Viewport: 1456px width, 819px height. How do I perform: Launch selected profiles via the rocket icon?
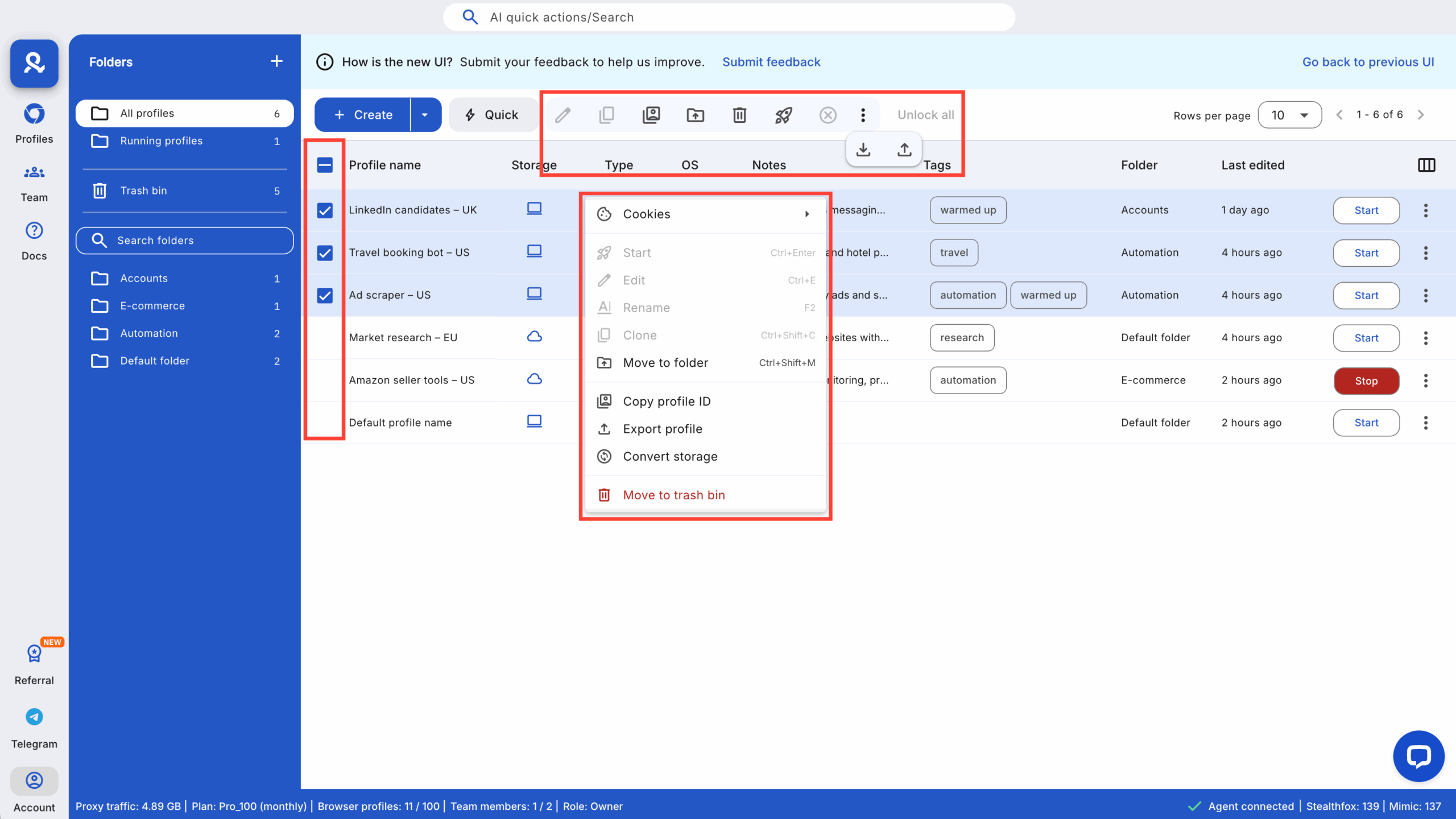pos(783,115)
